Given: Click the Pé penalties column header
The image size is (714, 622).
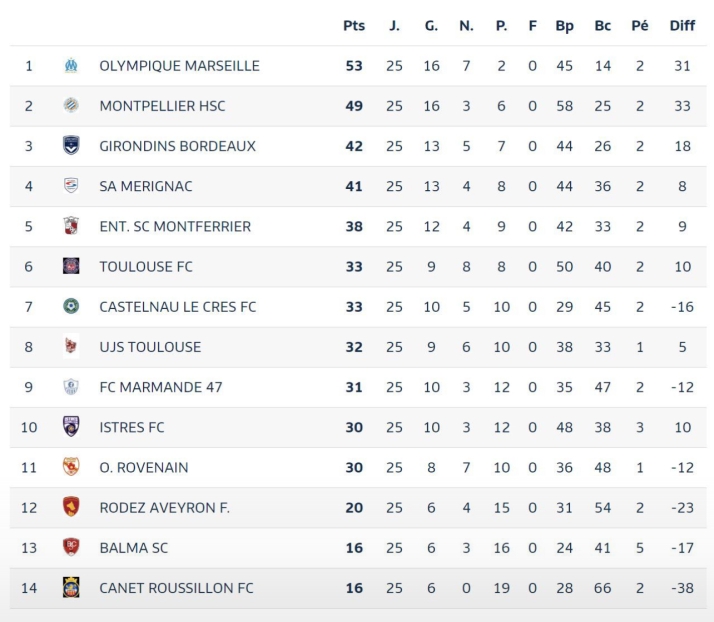Looking at the screenshot, I should (640, 26).
